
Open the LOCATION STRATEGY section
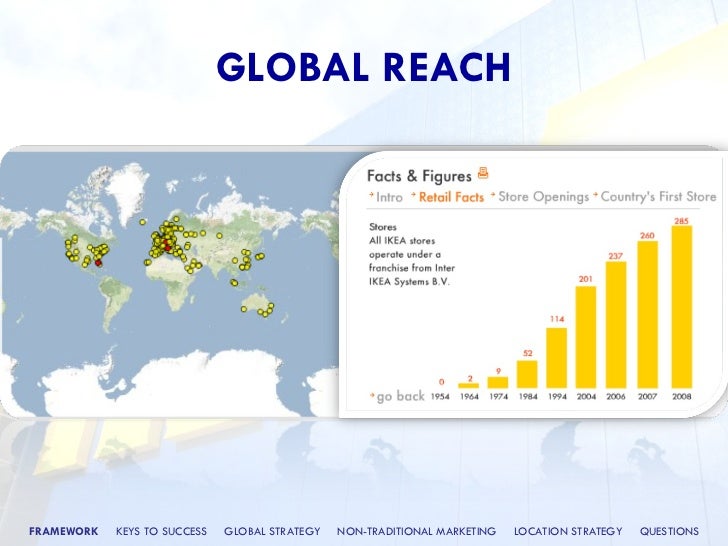coord(568,531)
